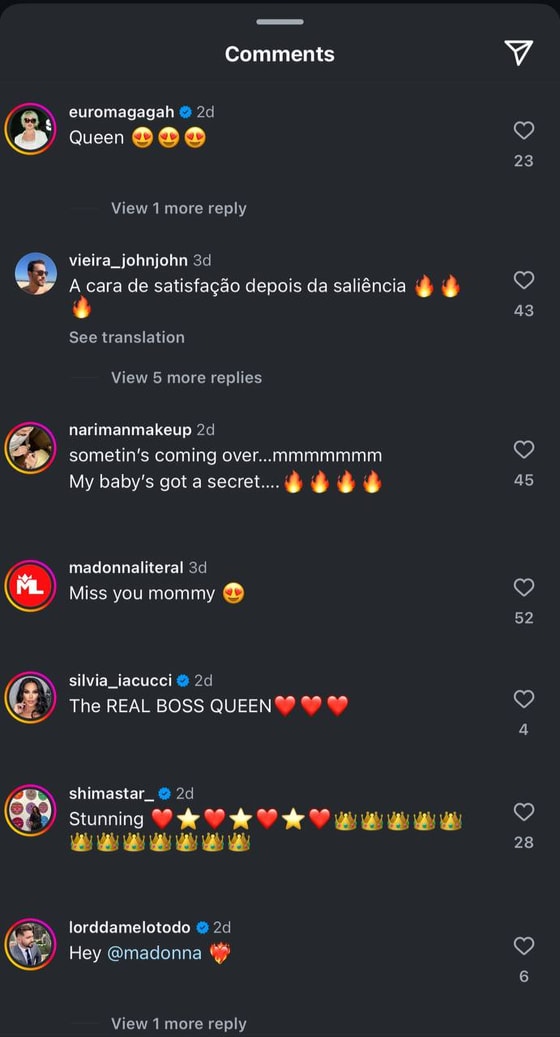560x1037 pixels.
Task: Tap heart on madonnaliteral's comment
Action: [524, 587]
